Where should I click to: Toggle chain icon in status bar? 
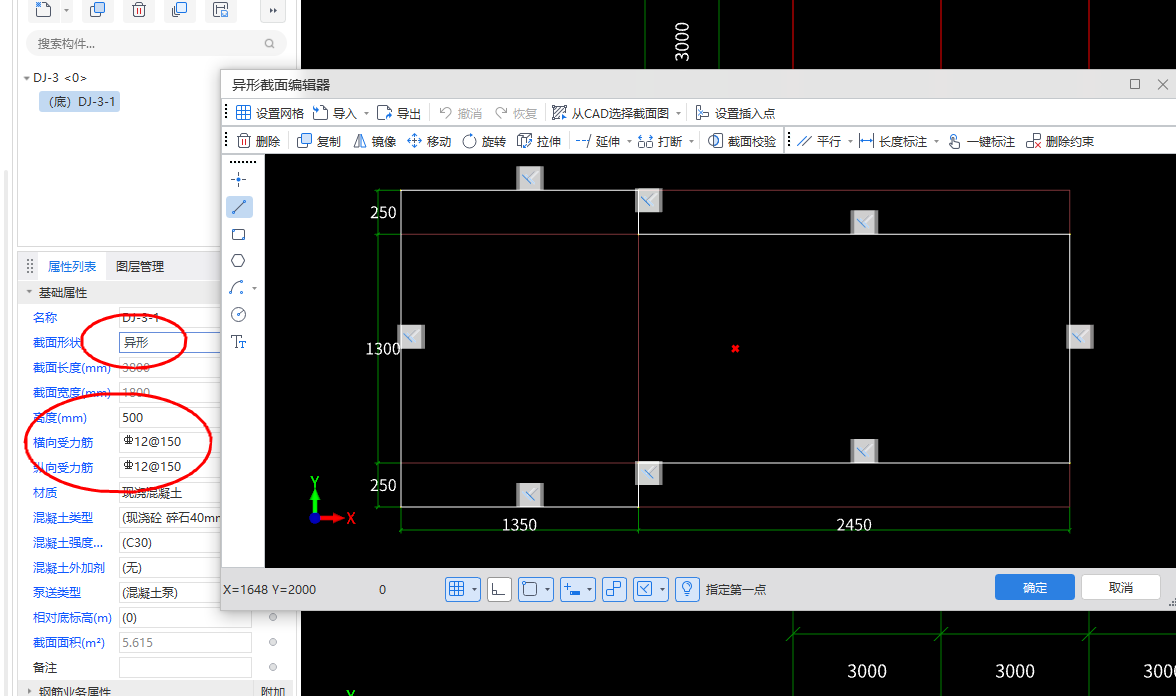pyautogui.click(x=614, y=590)
